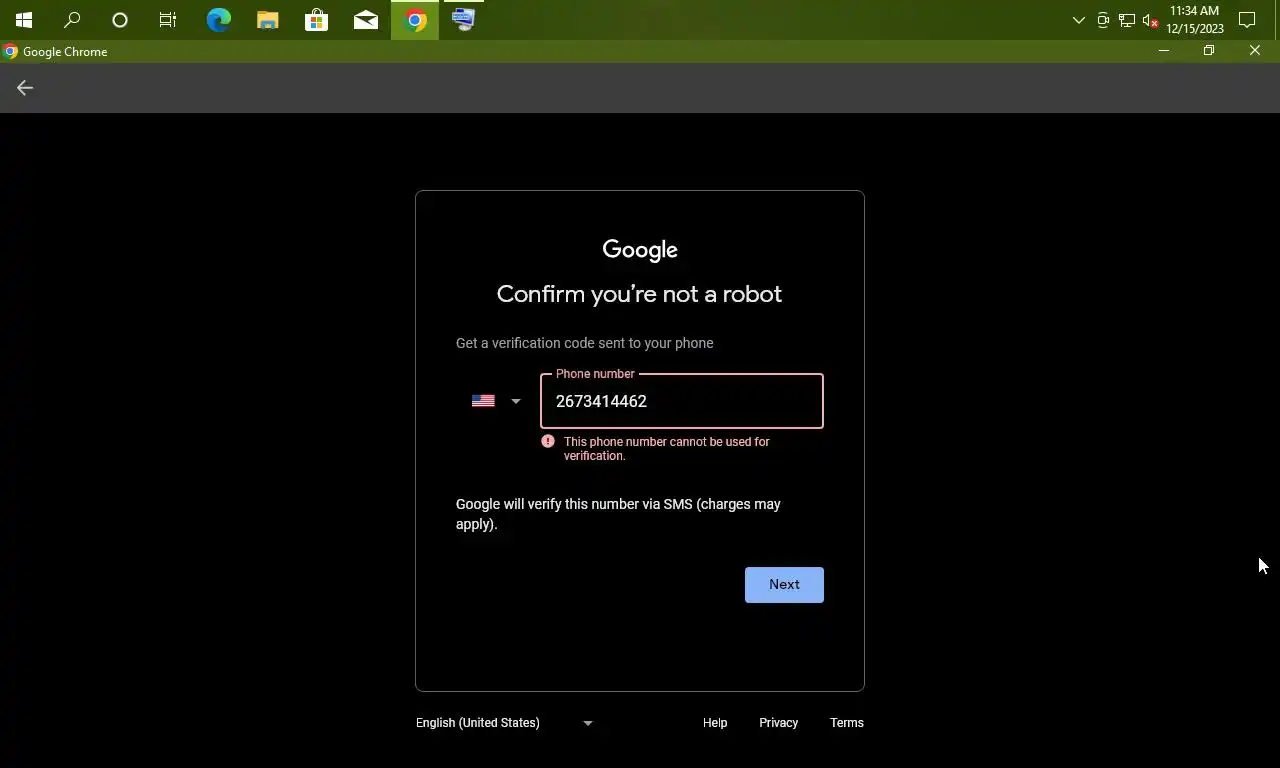This screenshot has height=768, width=1280.
Task: Click the Next button
Action: (784, 585)
